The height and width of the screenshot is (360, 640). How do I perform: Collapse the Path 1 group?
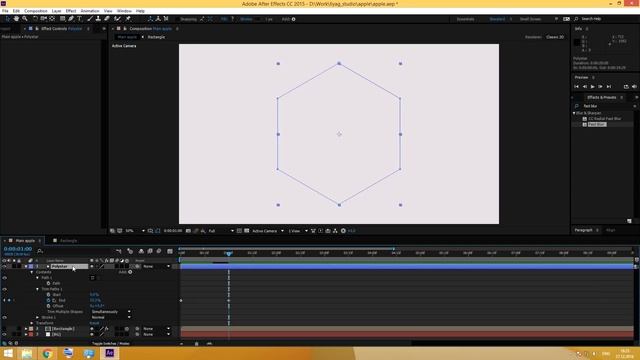(x=38, y=278)
